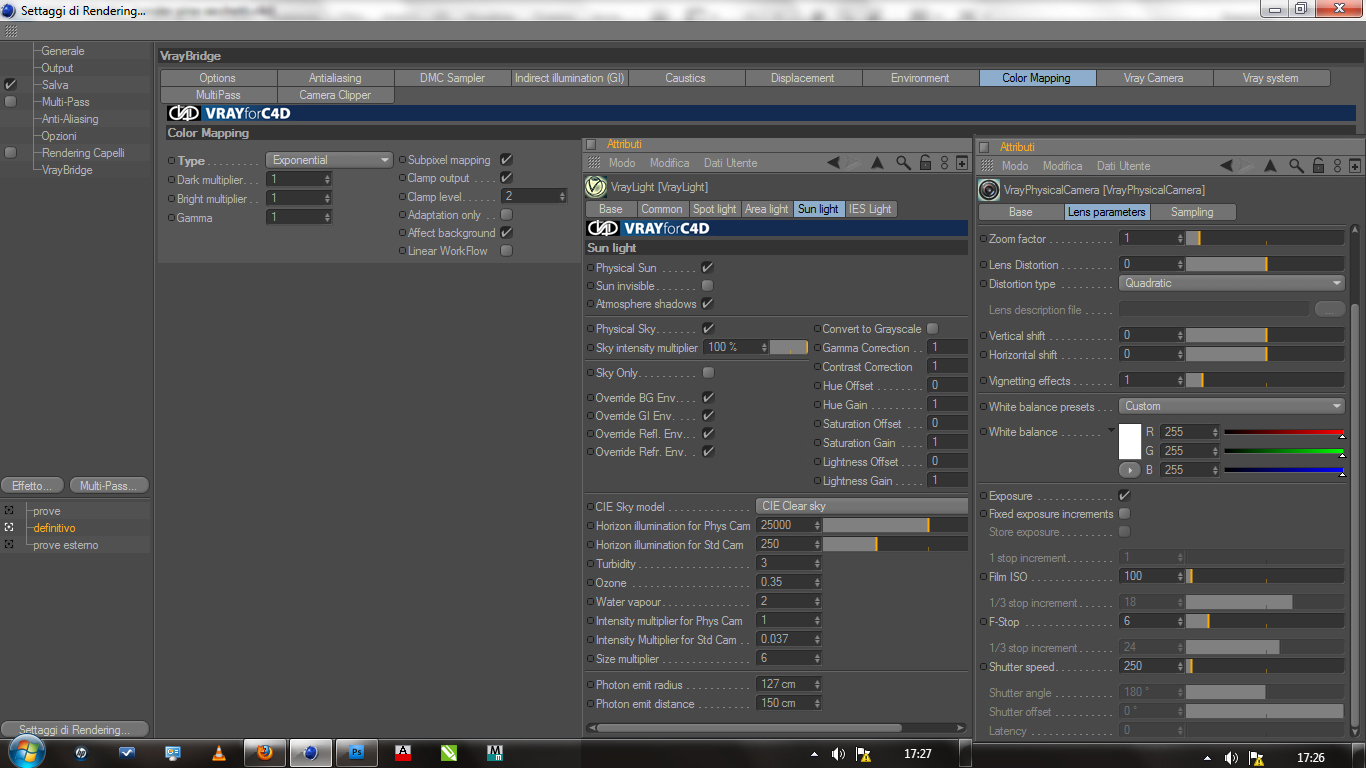
Task: Open the Indirect illumination (GI) tab
Action: coord(570,78)
